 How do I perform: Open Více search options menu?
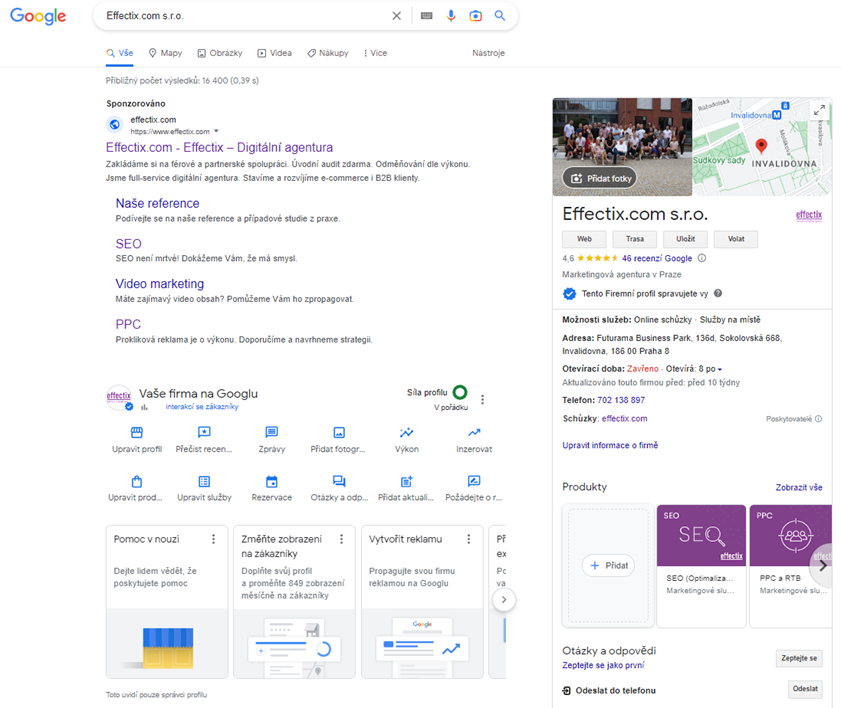click(375, 53)
